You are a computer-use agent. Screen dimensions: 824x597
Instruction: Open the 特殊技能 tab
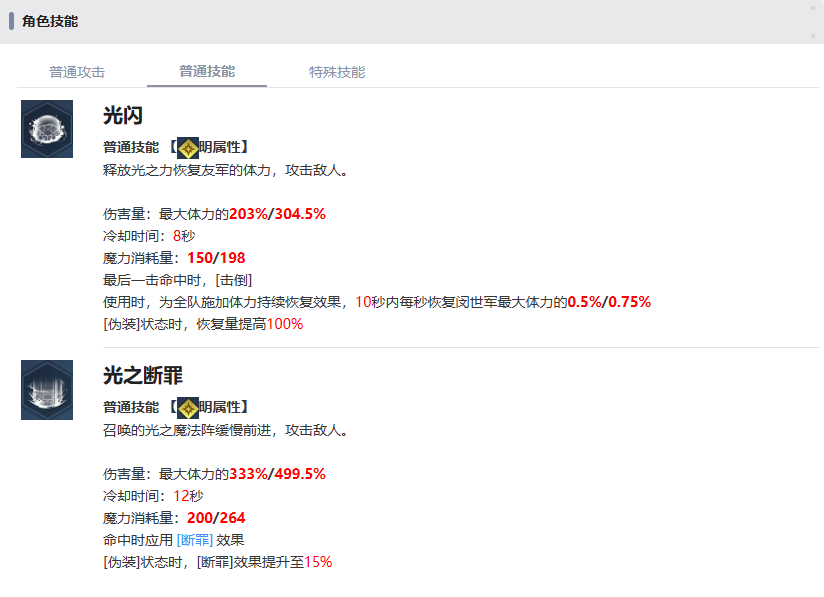click(x=337, y=72)
